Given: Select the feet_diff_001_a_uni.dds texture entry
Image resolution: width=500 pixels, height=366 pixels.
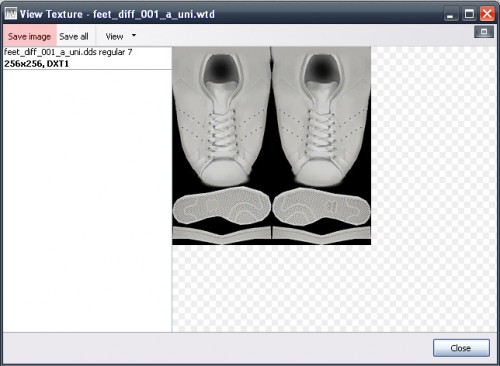Looking at the screenshot, I should 87,58.
